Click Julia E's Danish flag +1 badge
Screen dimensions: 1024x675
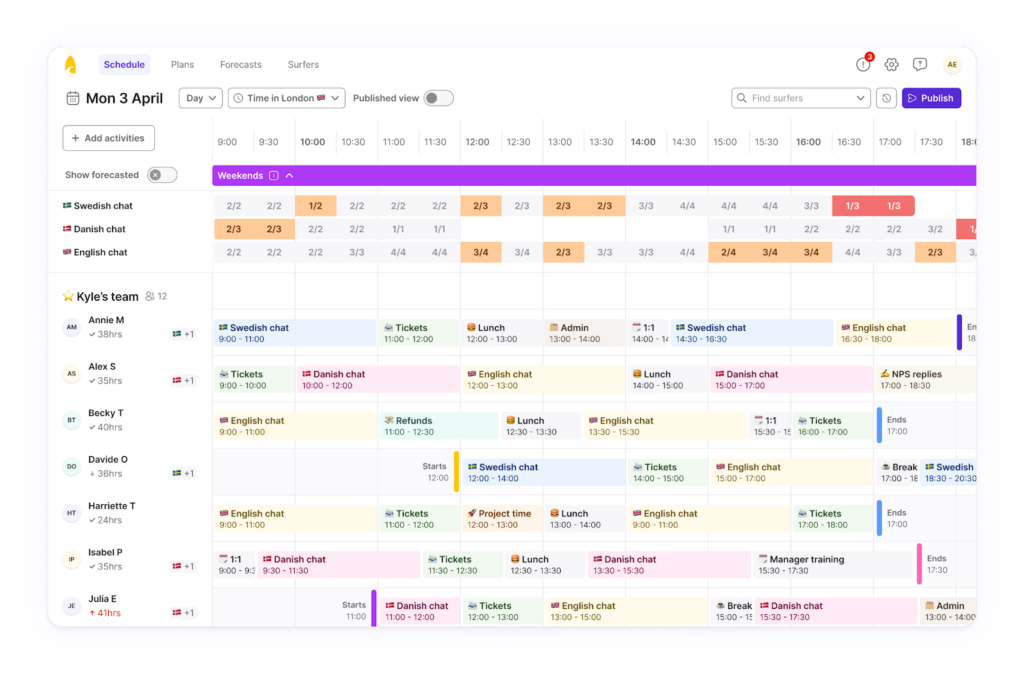pos(183,612)
